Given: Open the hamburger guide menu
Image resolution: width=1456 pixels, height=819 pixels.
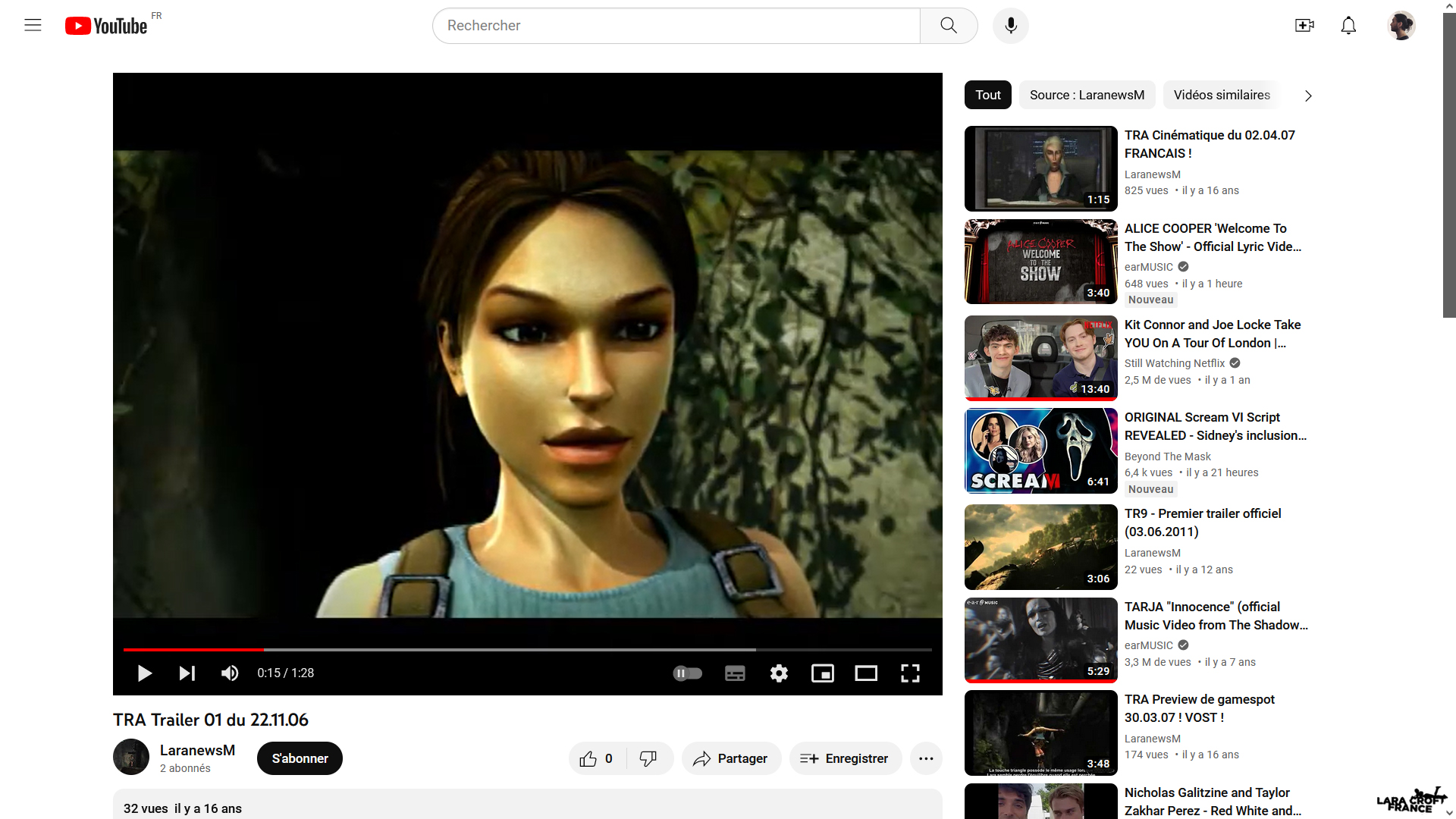Looking at the screenshot, I should [x=33, y=26].
